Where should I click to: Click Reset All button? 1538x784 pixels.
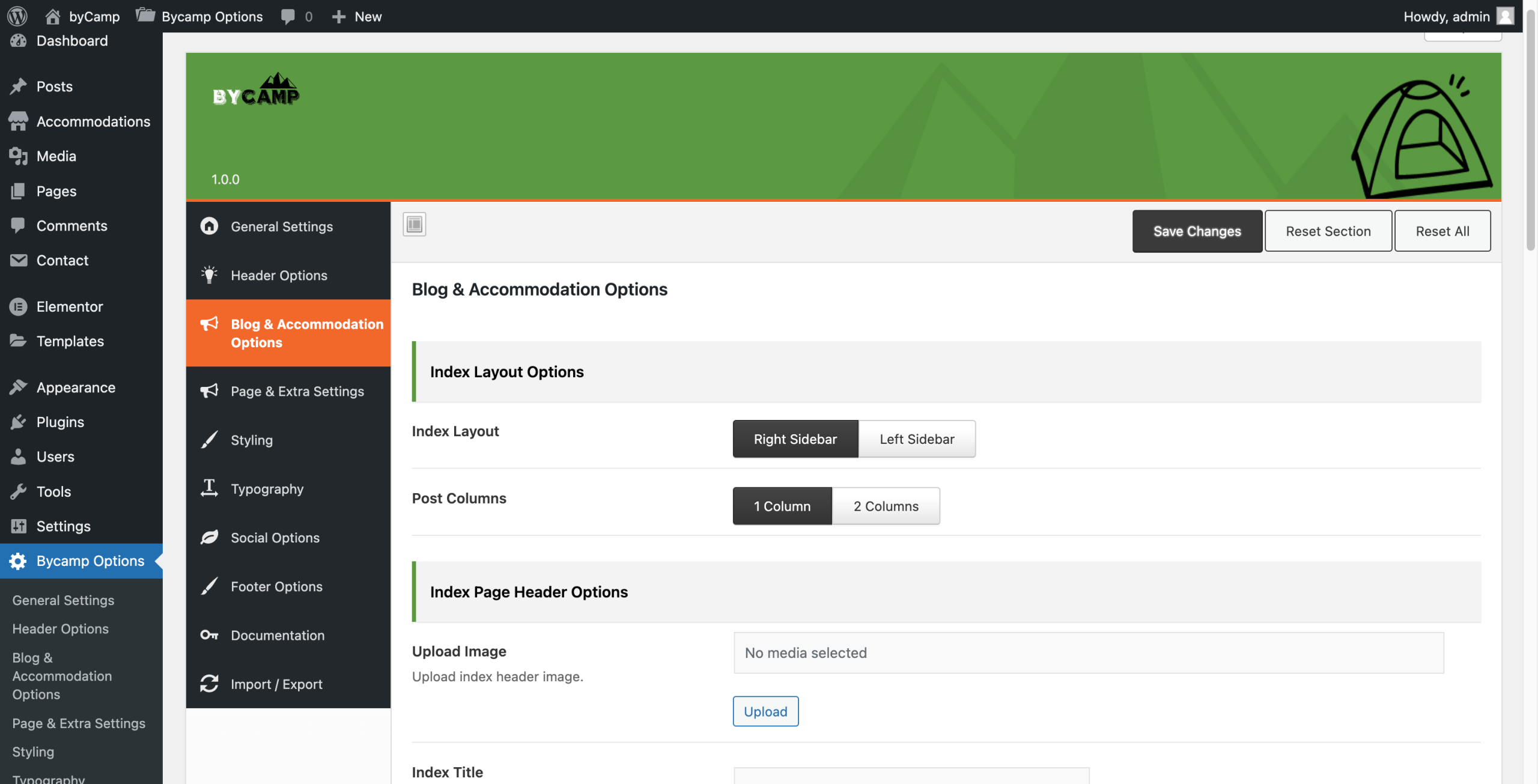click(x=1442, y=231)
